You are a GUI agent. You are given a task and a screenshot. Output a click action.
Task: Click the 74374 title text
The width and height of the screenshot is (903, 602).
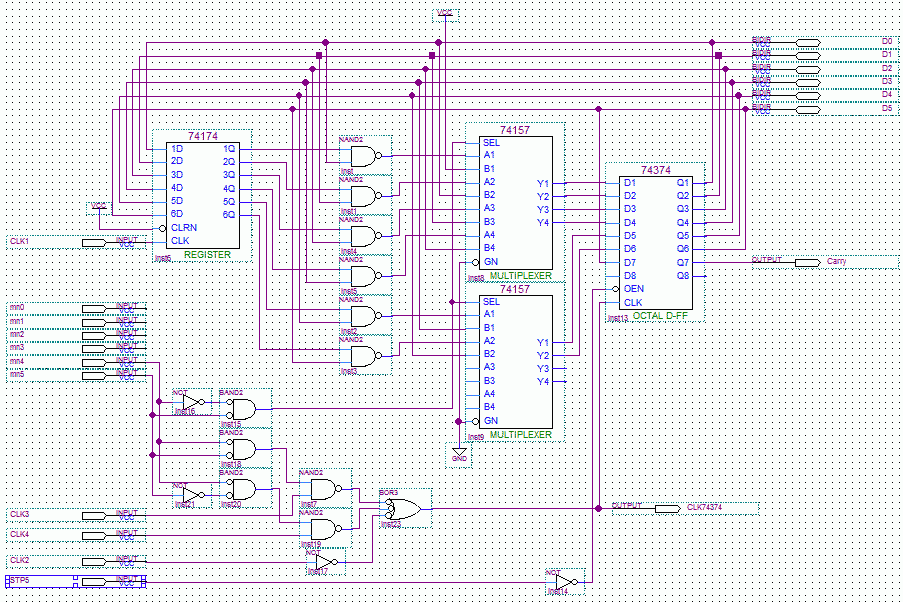point(656,170)
